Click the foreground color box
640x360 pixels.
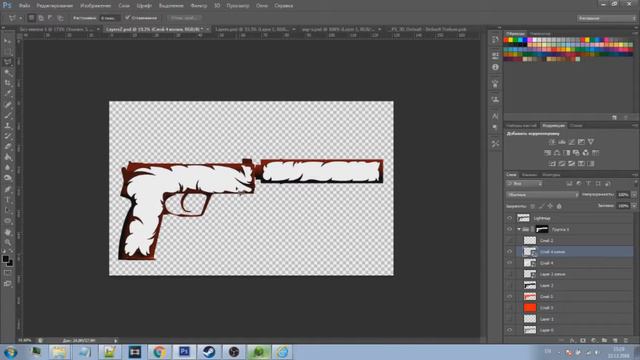click(6, 259)
